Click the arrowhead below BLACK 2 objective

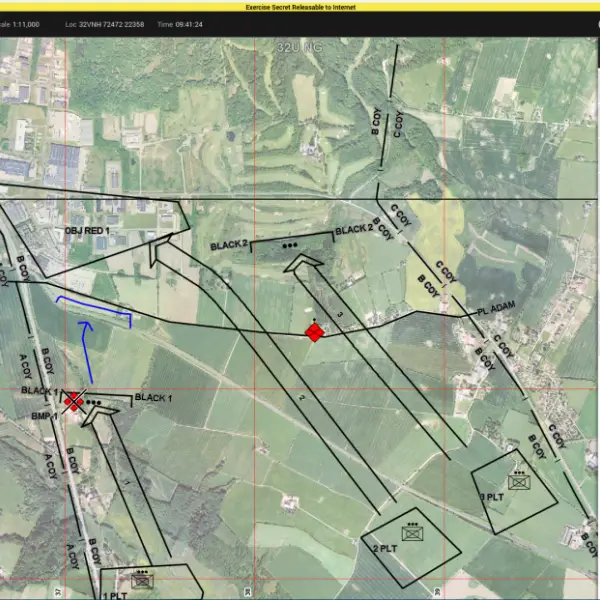(x=305, y=263)
